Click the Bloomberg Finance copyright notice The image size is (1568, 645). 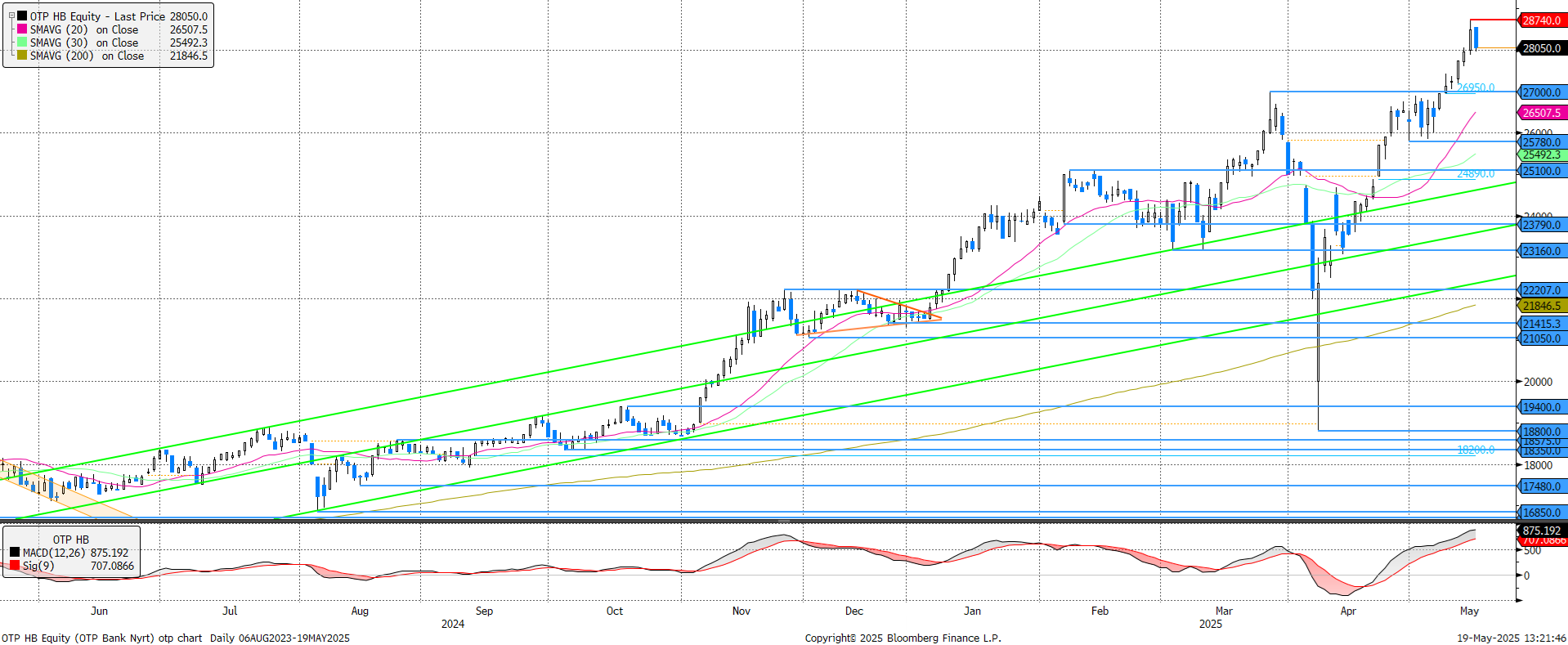coord(903,638)
